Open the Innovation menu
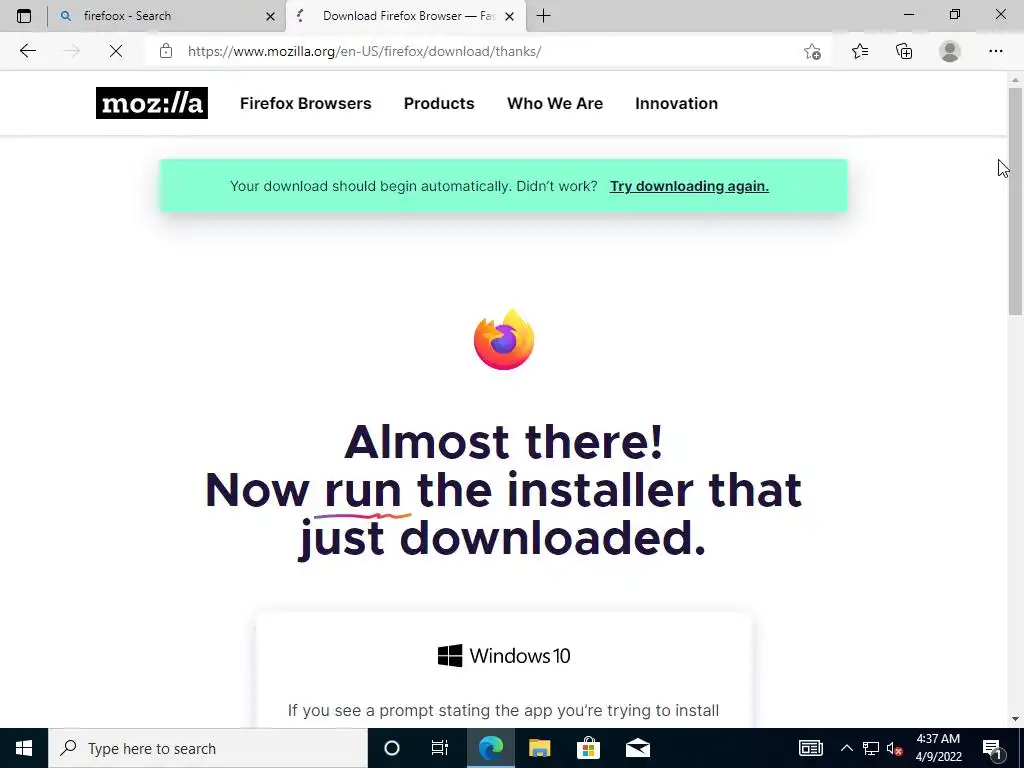1024x768 pixels. point(677,103)
